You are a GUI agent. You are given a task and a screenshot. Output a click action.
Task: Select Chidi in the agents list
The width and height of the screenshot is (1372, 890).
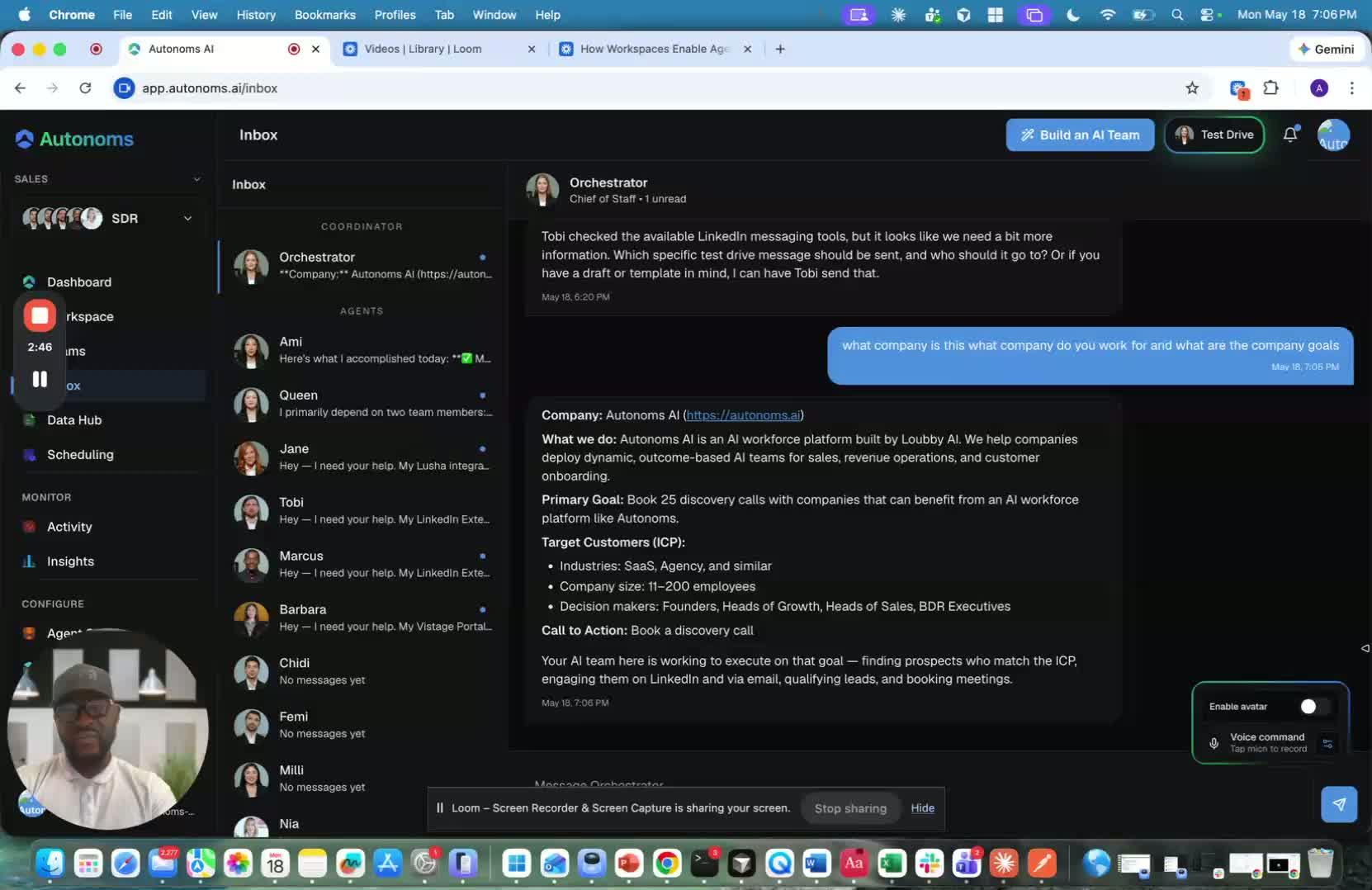(x=362, y=671)
